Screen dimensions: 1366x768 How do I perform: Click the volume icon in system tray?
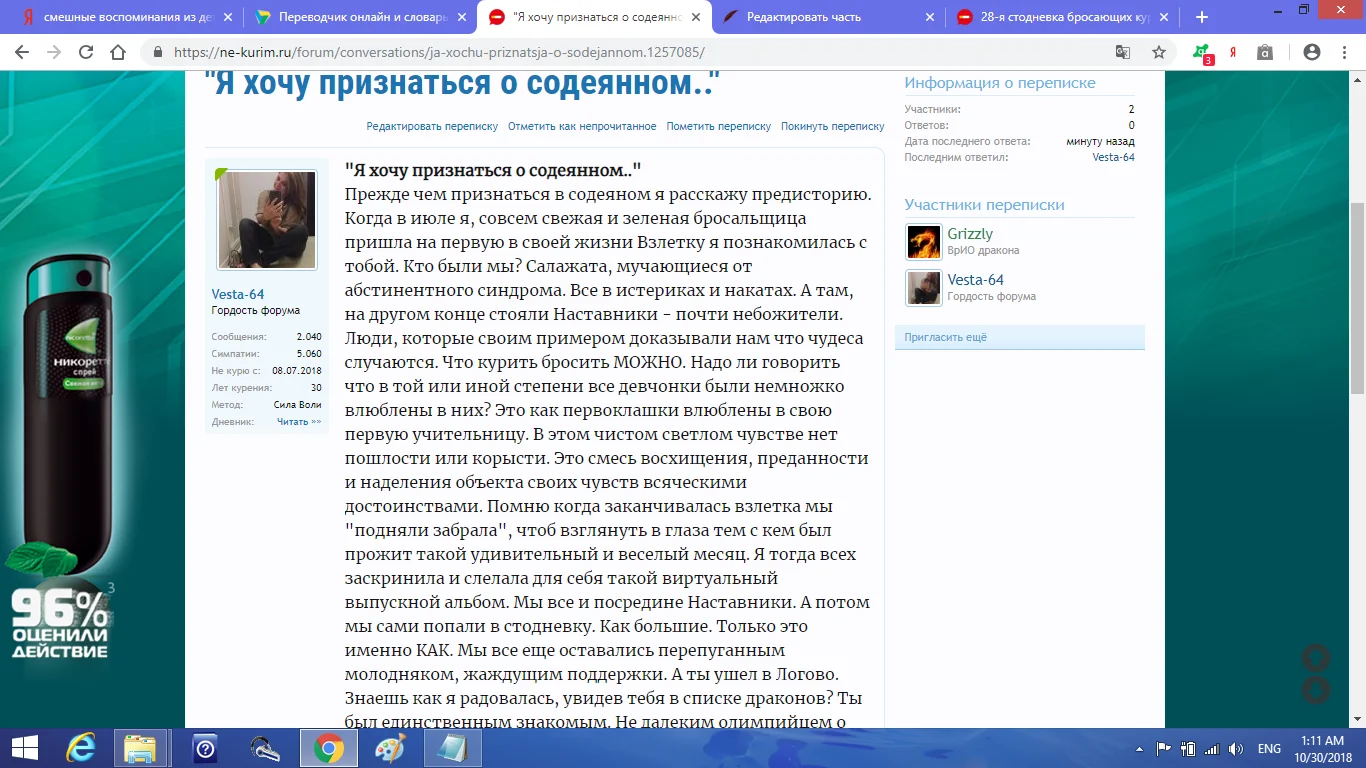[1234, 747]
